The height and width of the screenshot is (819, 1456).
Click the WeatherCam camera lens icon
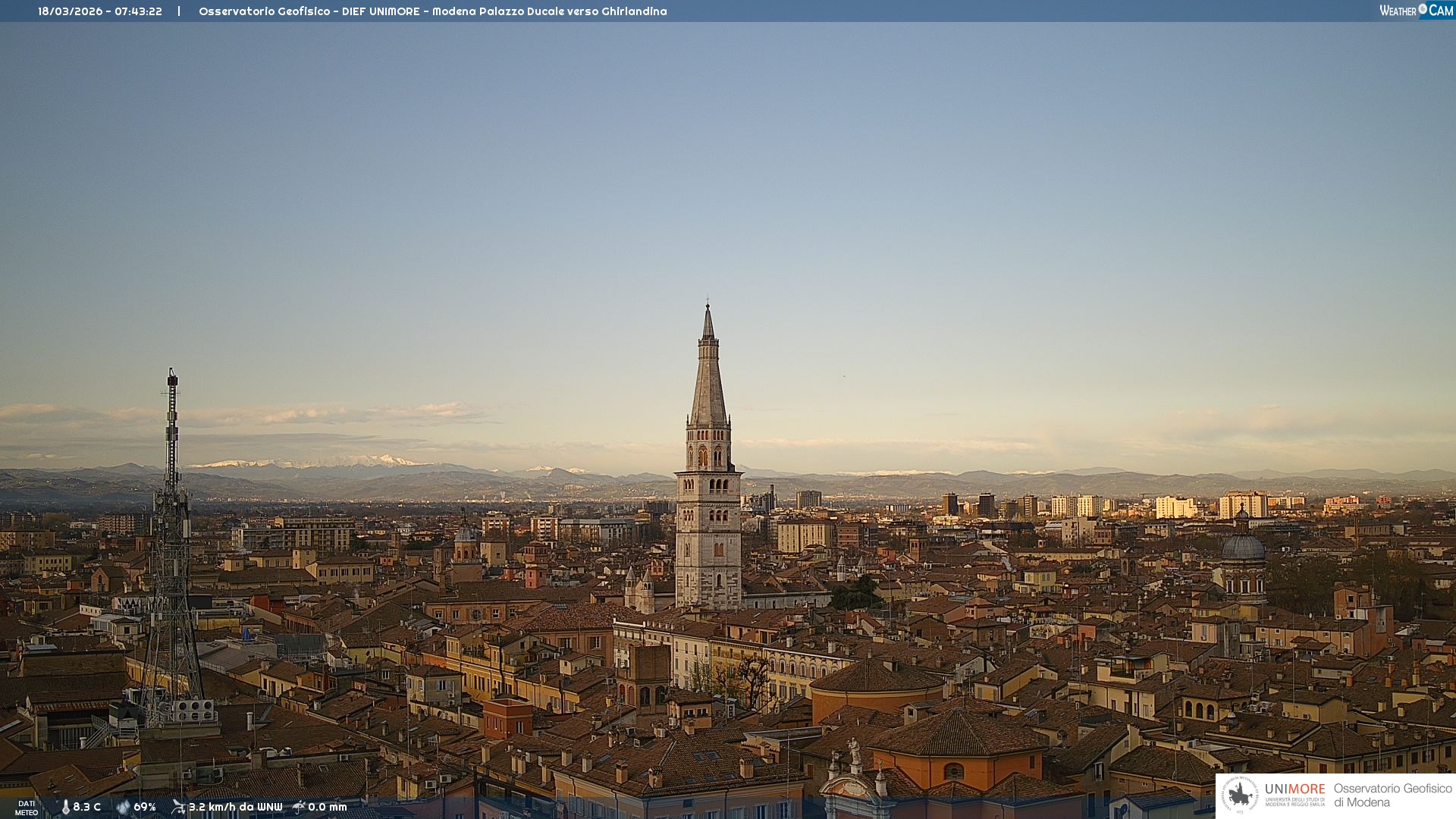tap(1423, 9)
